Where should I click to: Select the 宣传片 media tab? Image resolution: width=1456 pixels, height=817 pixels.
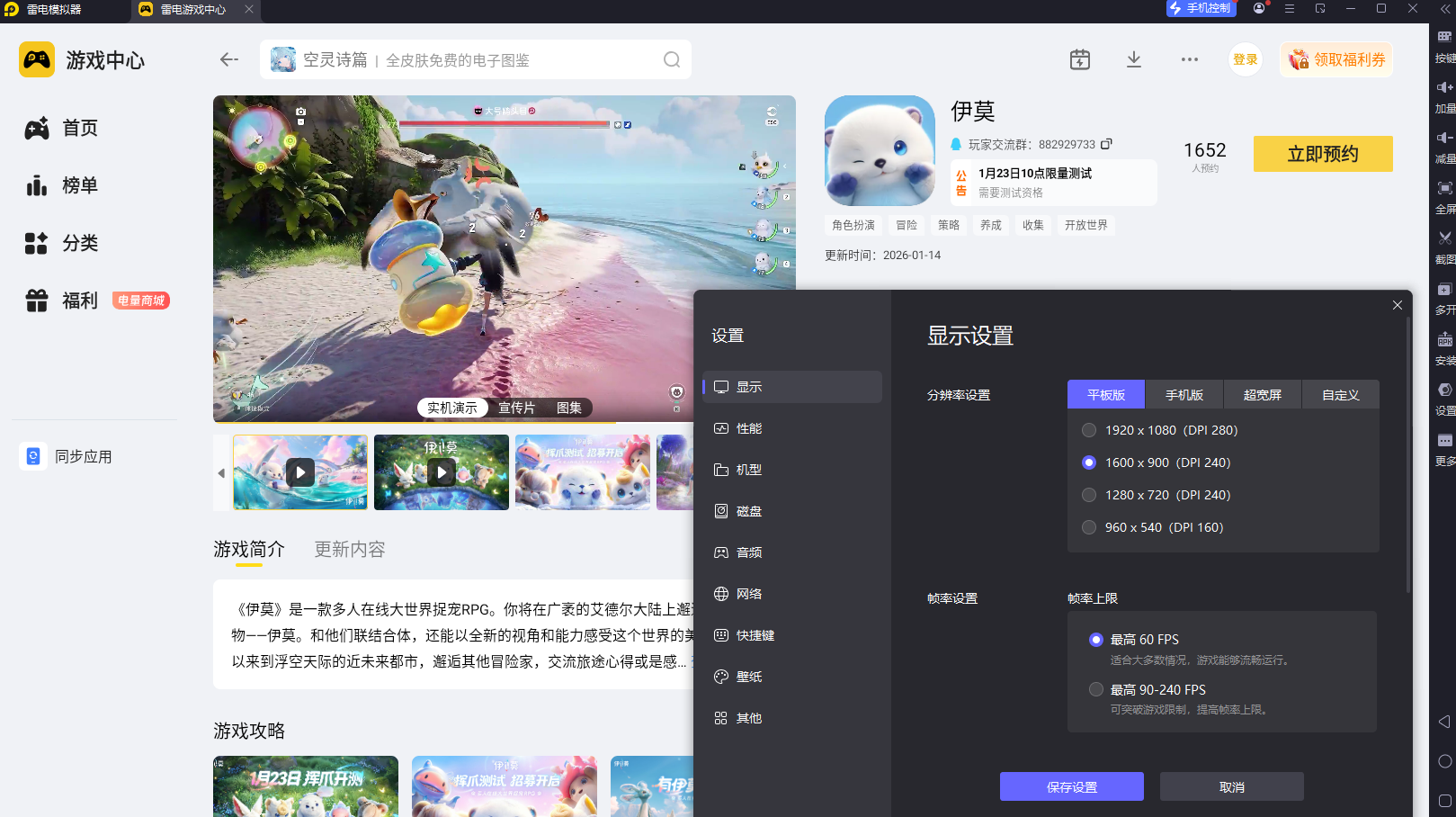point(516,408)
